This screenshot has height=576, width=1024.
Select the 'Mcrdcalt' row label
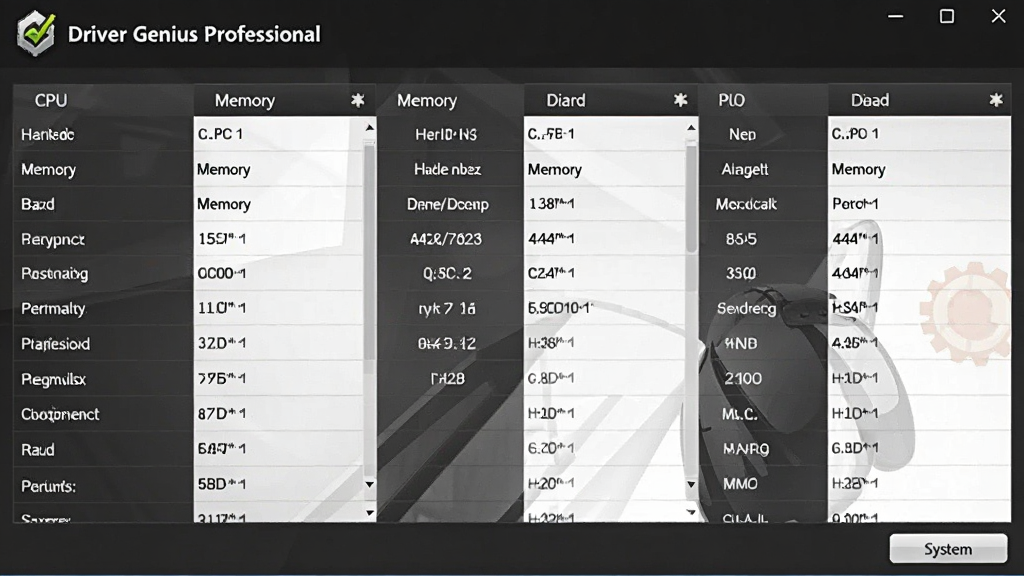tap(746, 204)
